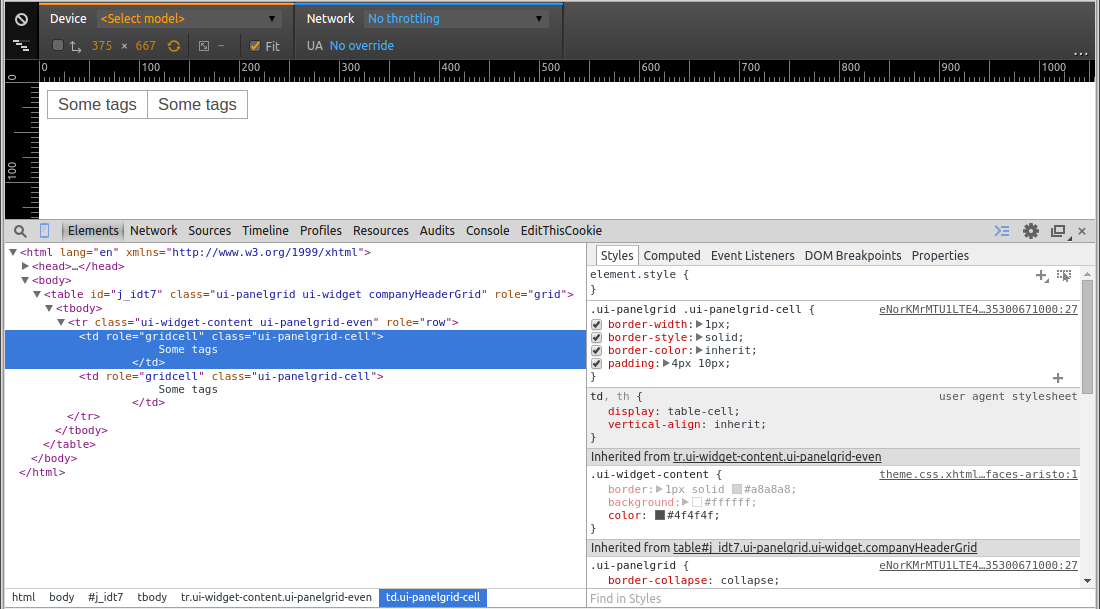Disable the border-style property checkbox
The image size is (1100, 609).
click(x=596, y=337)
